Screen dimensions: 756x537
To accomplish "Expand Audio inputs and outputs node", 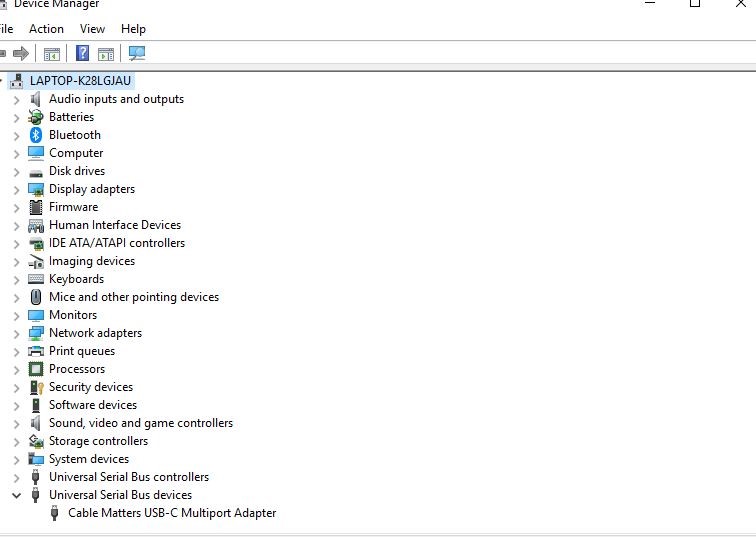I will point(16,100).
